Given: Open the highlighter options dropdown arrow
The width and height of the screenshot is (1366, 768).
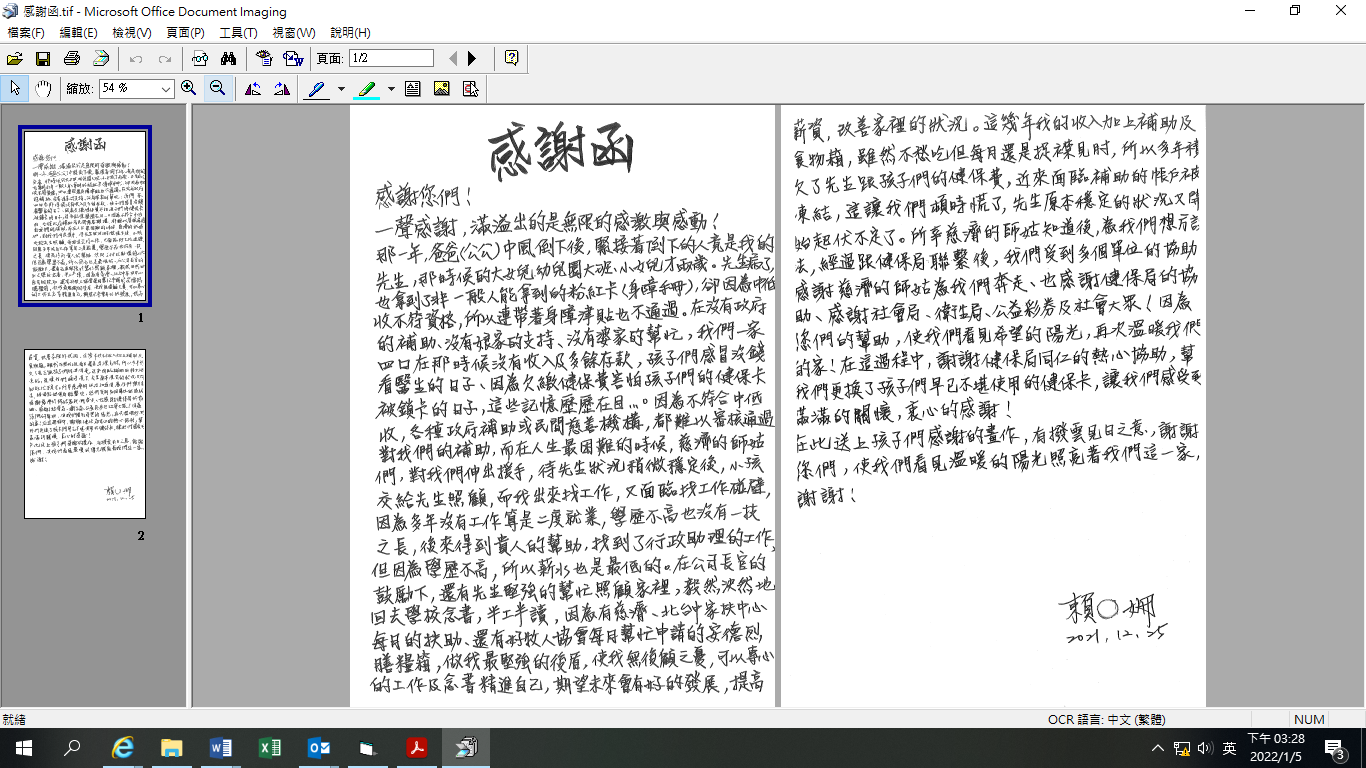Looking at the screenshot, I should click(x=391, y=89).
